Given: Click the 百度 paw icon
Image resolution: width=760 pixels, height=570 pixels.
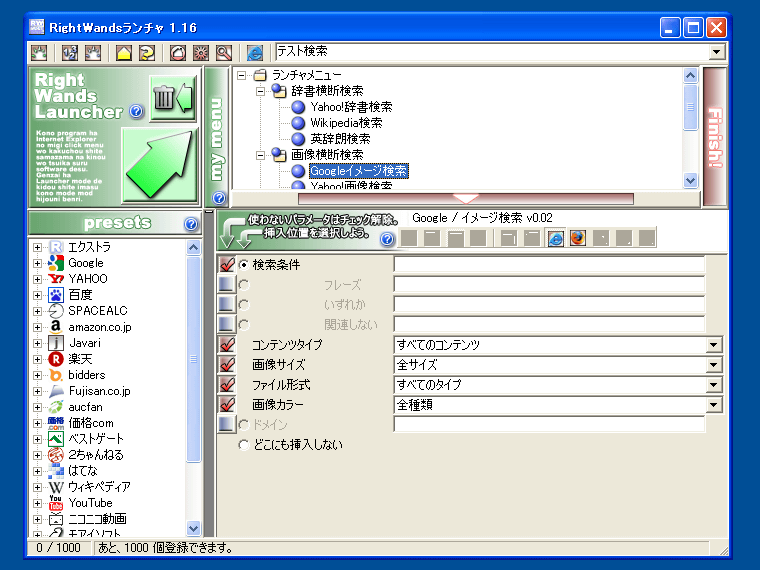Looking at the screenshot, I should 56,295.
